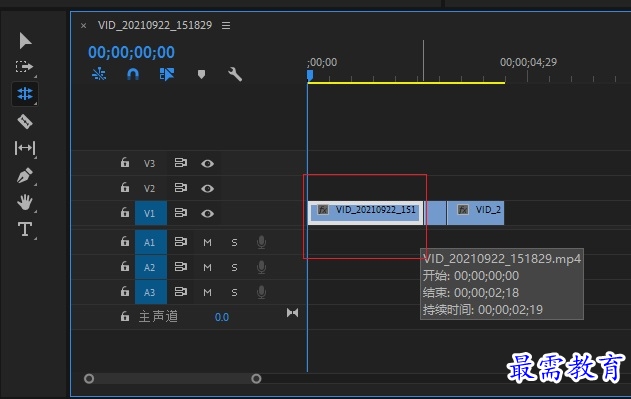Toggle the magnet Snap button in the timeline
Screen dimensions: 631x399
(x=133, y=74)
